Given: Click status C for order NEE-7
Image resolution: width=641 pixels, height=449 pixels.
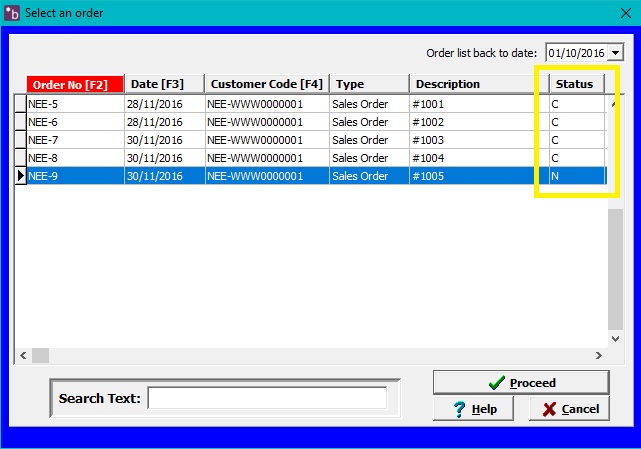Looking at the screenshot, I should click(577, 140).
